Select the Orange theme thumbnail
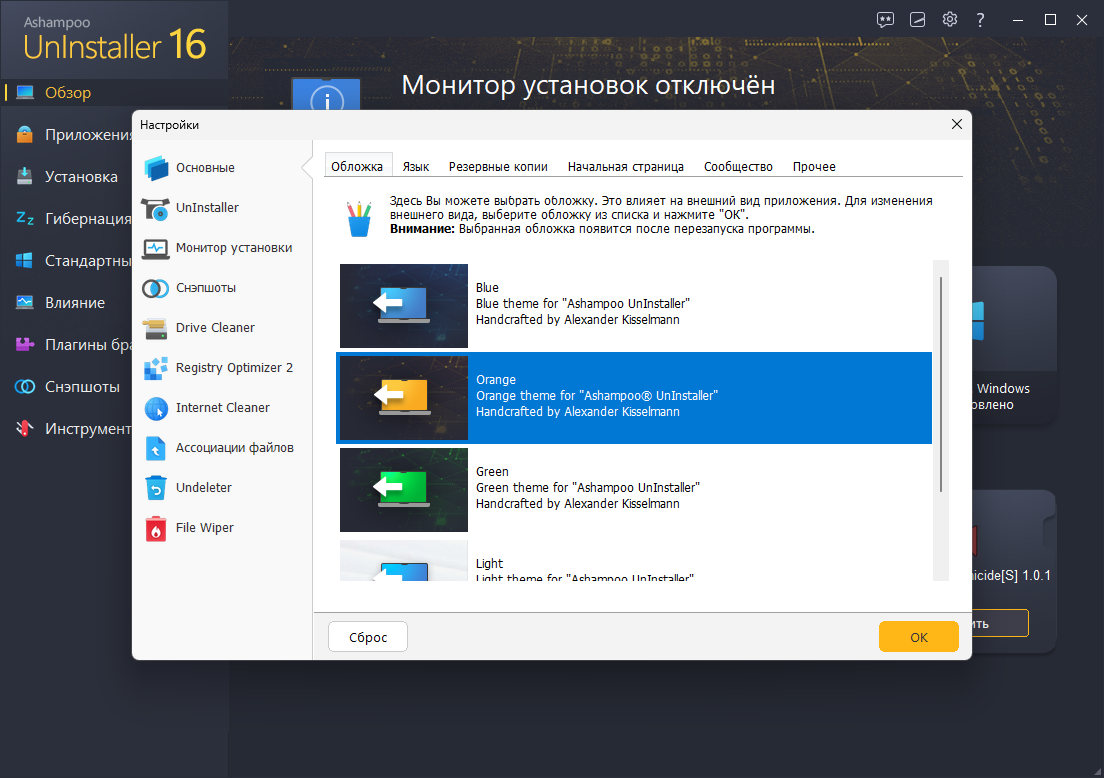Viewport: 1104px width, 778px height. pyautogui.click(x=404, y=398)
